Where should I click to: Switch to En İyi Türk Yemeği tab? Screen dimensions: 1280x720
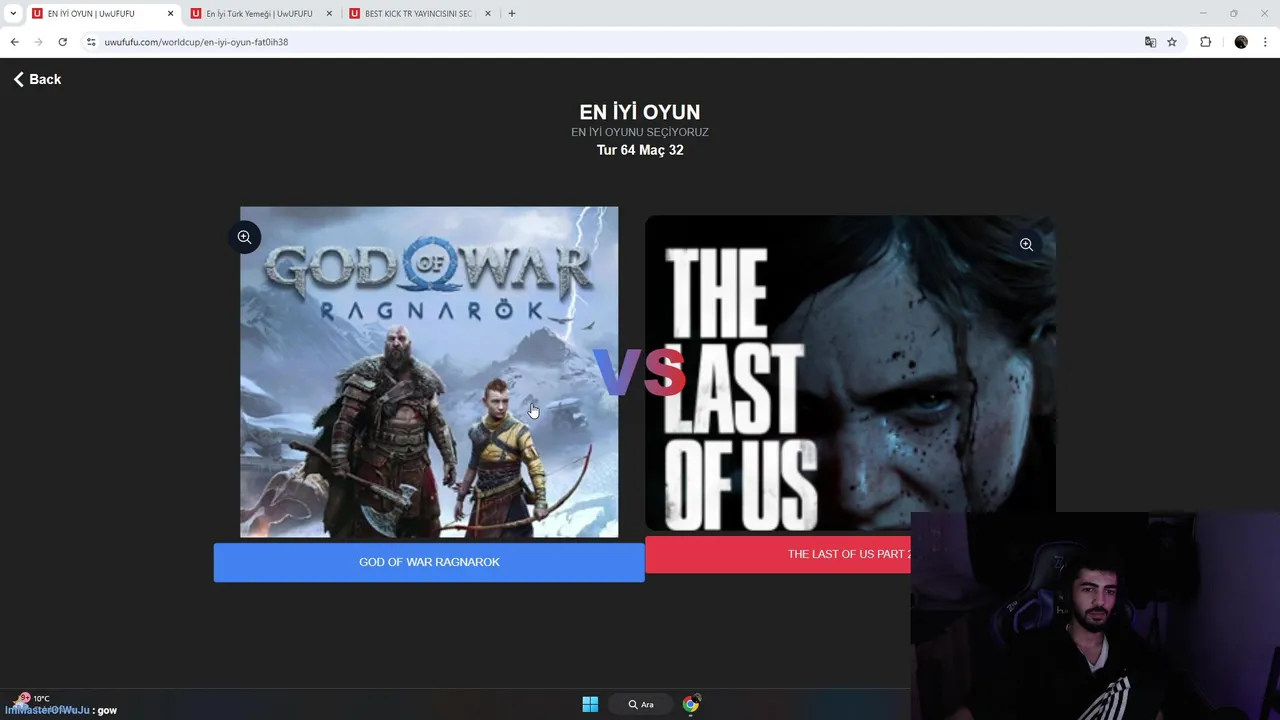(259, 14)
